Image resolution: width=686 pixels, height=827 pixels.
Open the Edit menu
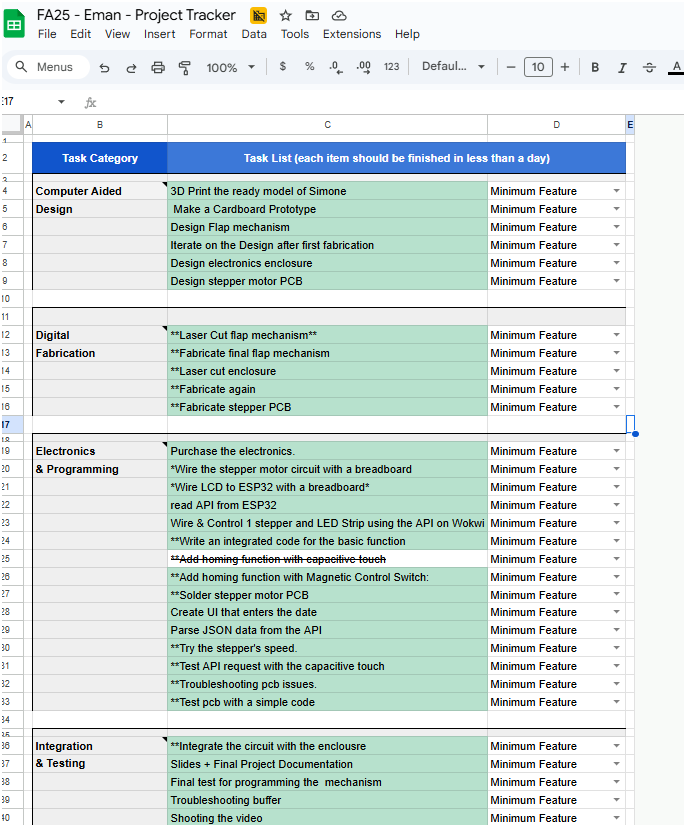click(x=81, y=34)
